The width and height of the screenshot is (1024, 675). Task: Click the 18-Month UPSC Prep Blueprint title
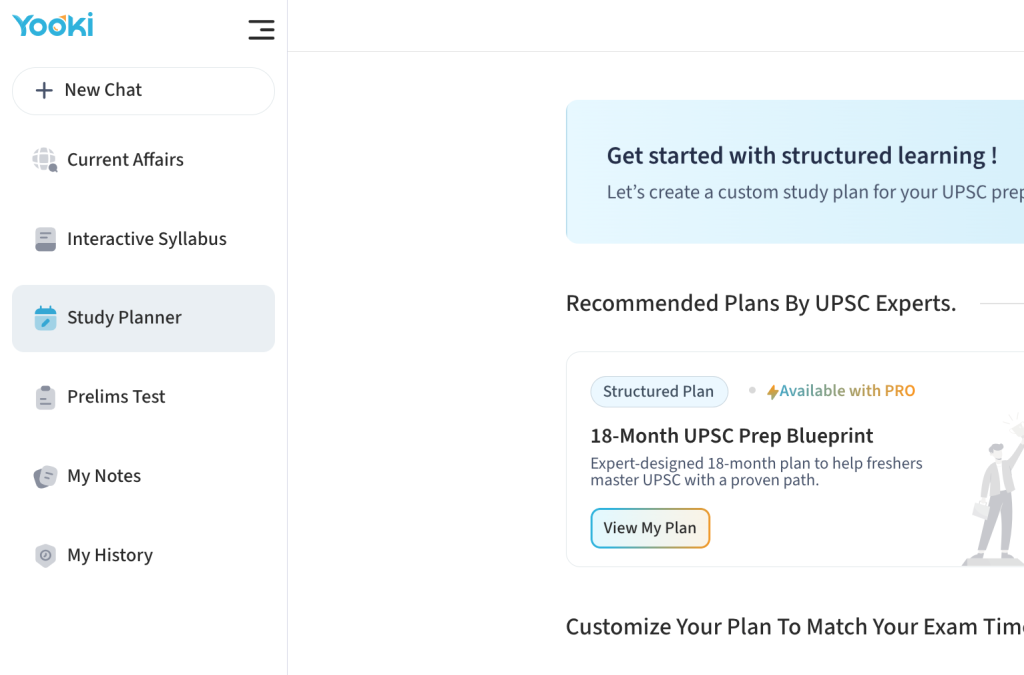tap(732, 435)
